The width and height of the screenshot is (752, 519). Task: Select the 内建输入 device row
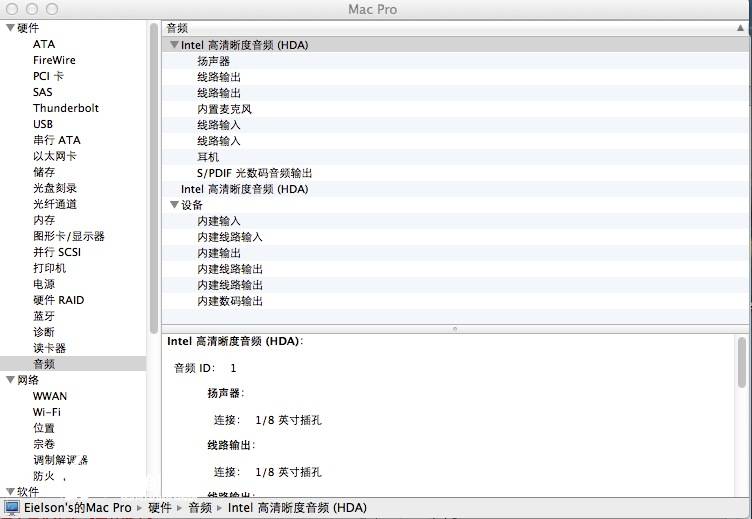(x=455, y=221)
